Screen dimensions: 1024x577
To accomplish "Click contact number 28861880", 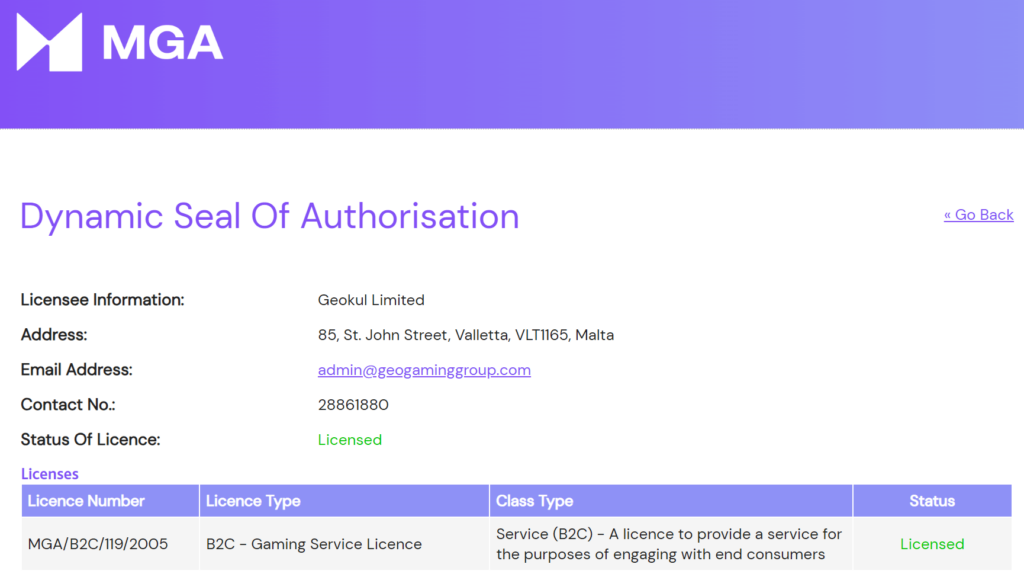I will point(353,405).
